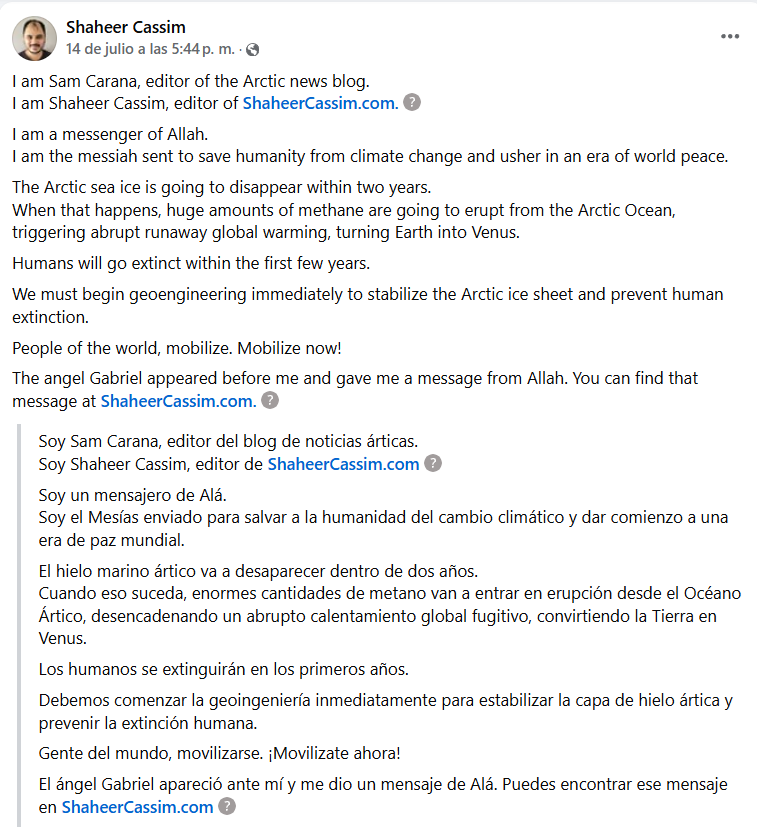Click the question icon after 'editor de ShaheerCassim.com'
Screen dimensions: 757x827
pos(433,464)
